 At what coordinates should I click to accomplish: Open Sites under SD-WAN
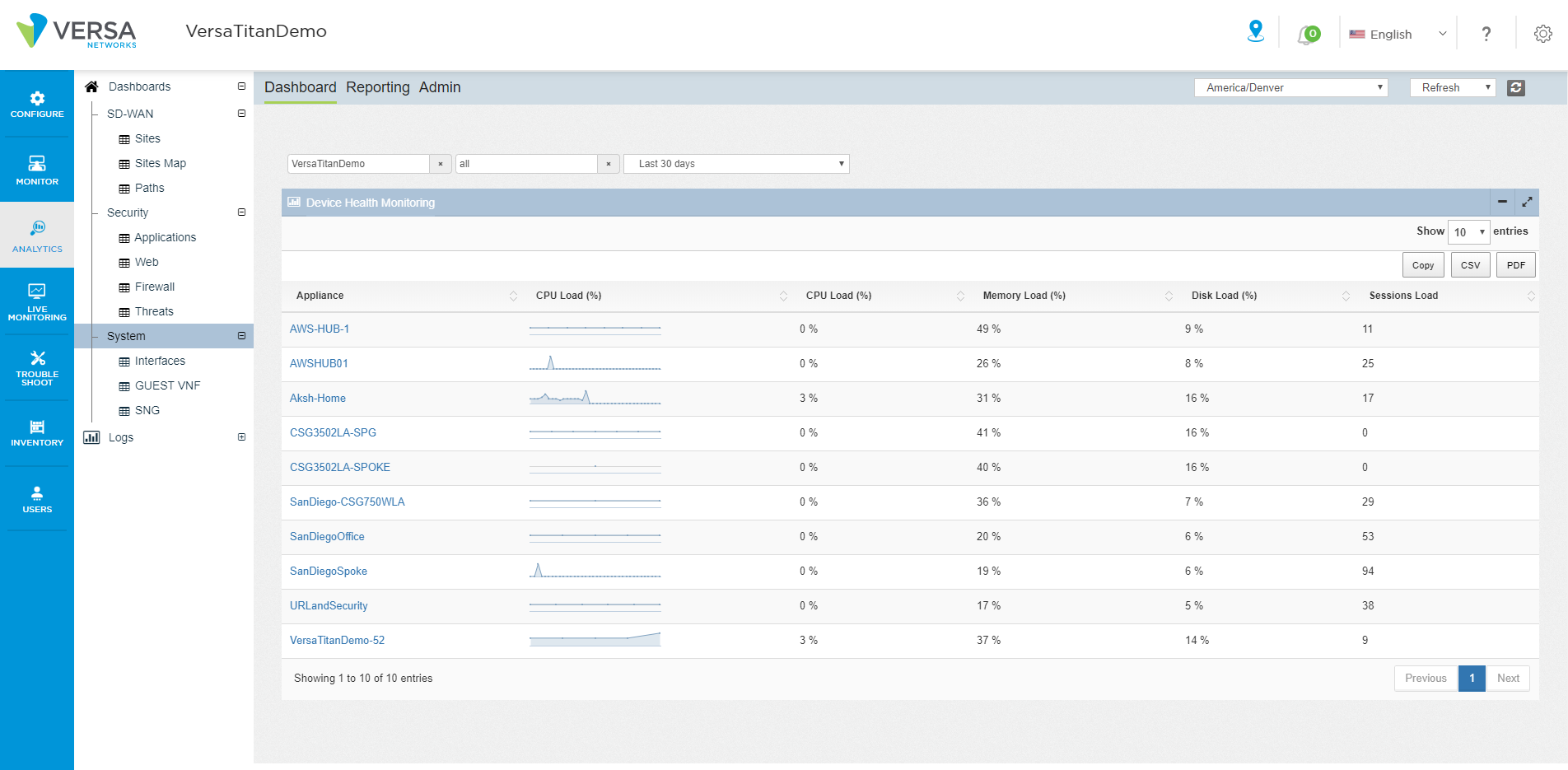147,138
